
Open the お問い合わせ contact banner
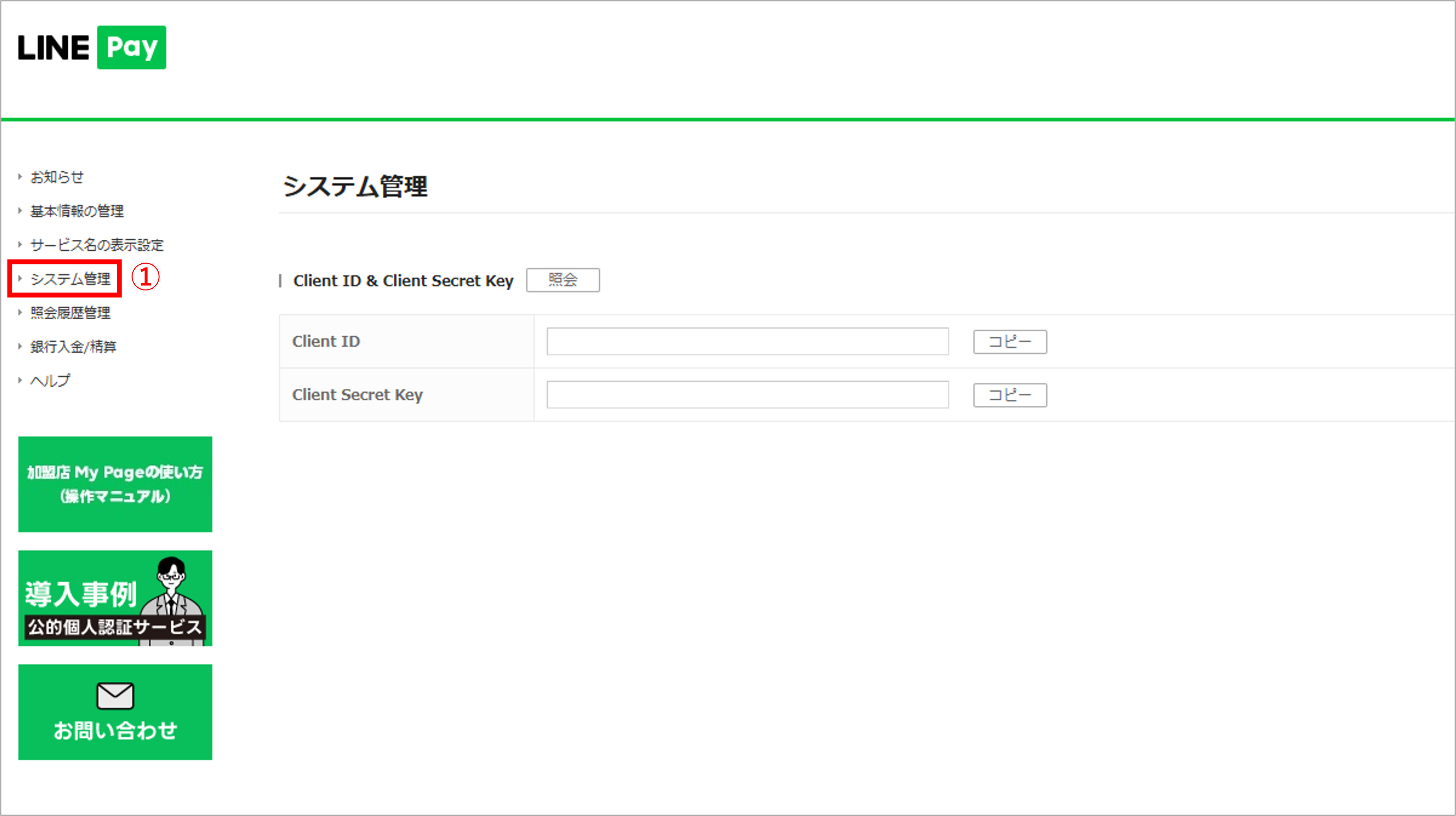(x=115, y=712)
